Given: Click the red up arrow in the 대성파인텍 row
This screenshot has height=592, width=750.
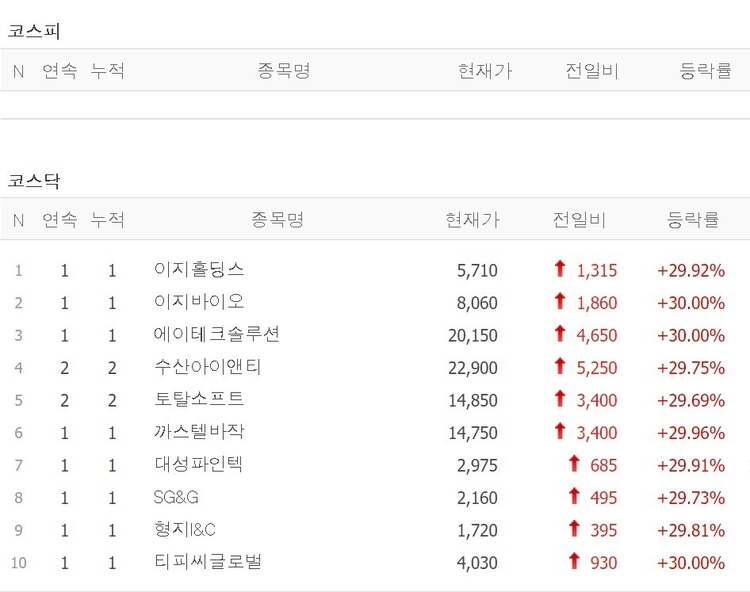Looking at the screenshot, I should tap(574, 464).
